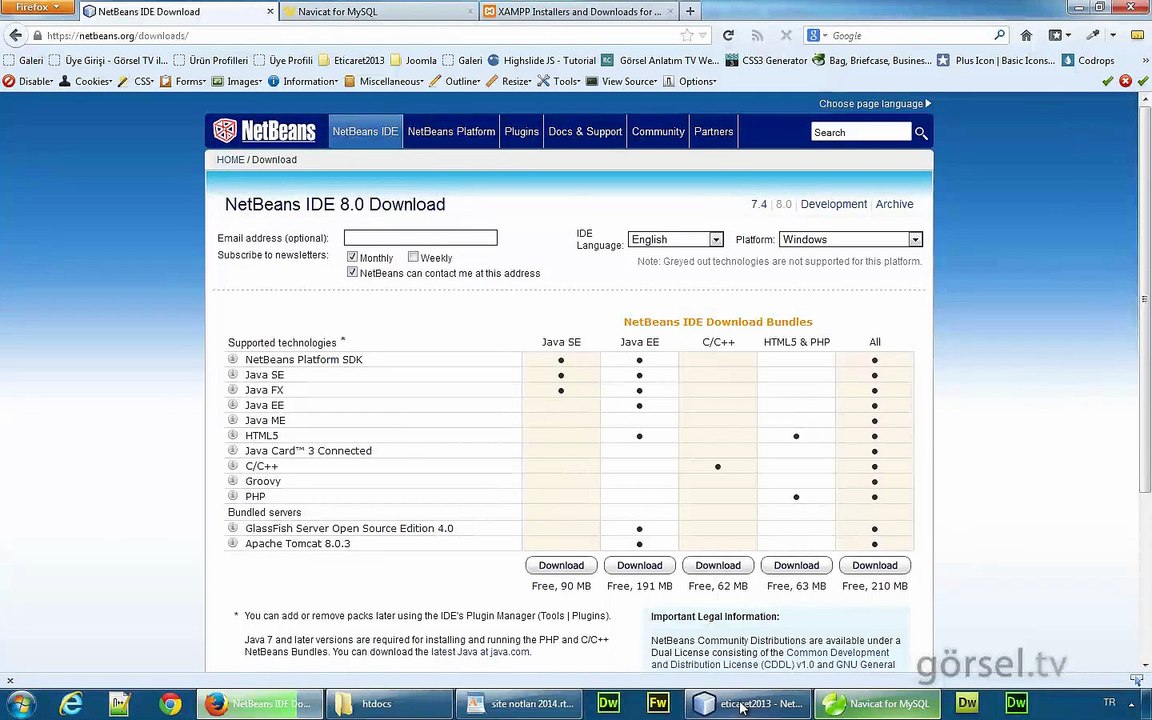Reload the page with the refresh icon
Image resolution: width=1152 pixels, height=720 pixels.
[x=728, y=35]
